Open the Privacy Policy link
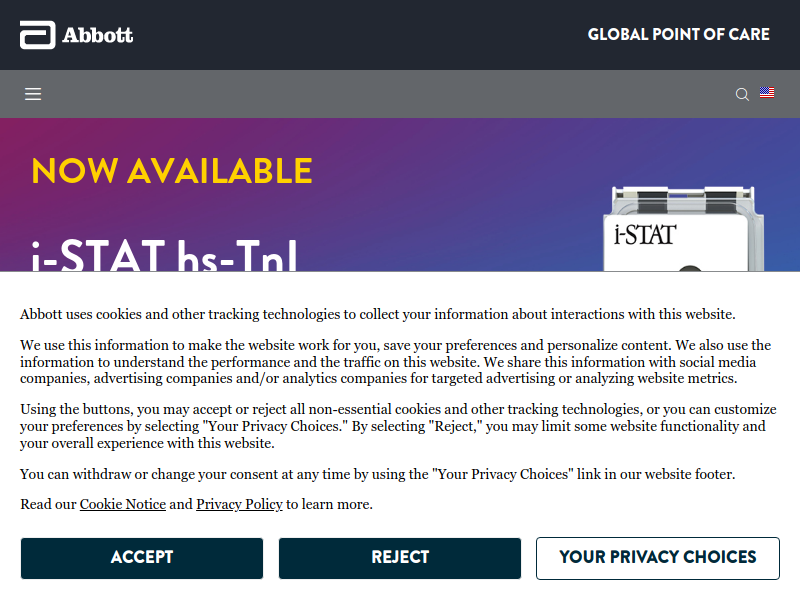The height and width of the screenshot is (600, 800). tap(239, 504)
